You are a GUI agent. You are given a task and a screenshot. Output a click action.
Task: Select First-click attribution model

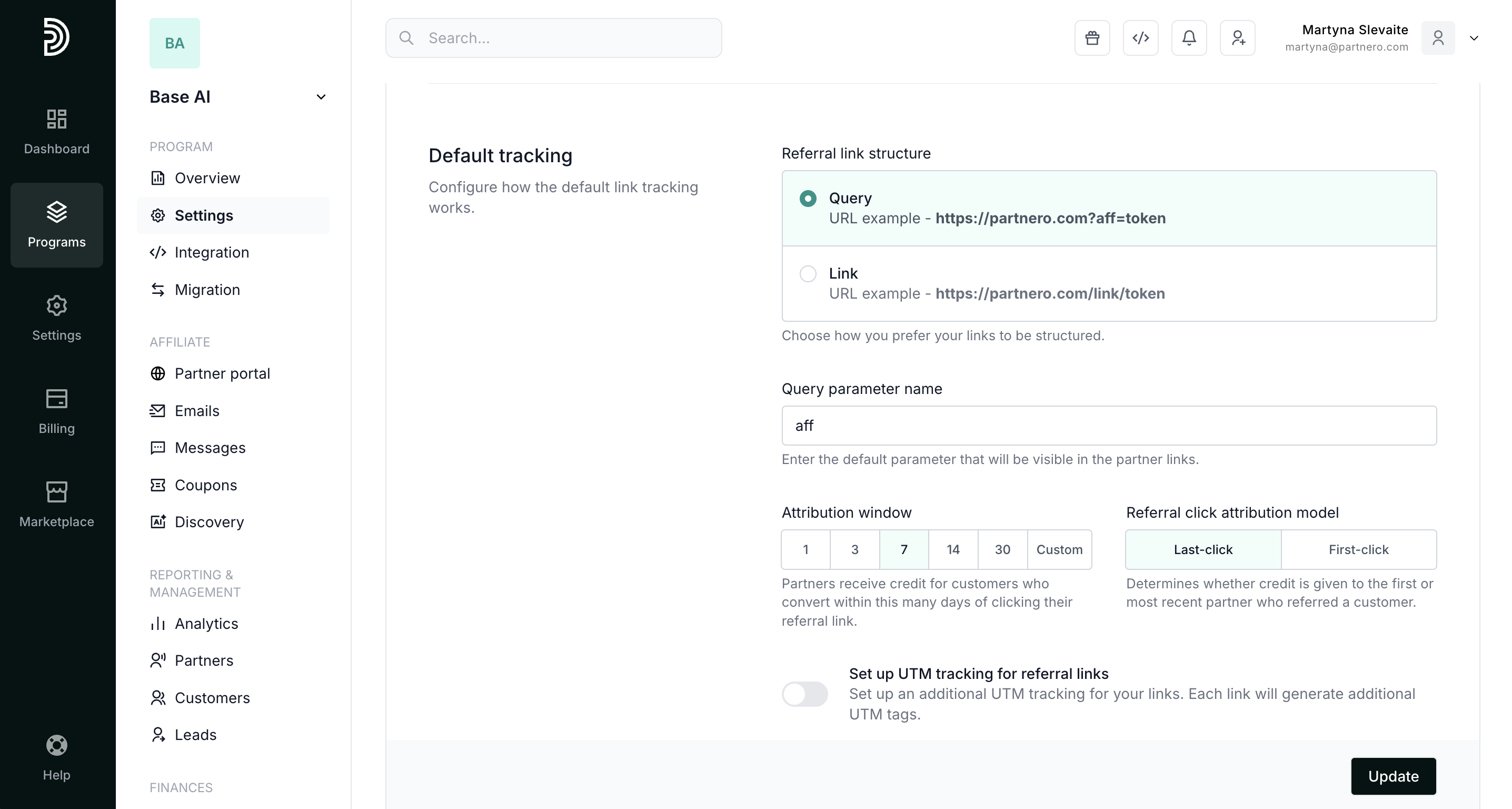click(1358, 549)
